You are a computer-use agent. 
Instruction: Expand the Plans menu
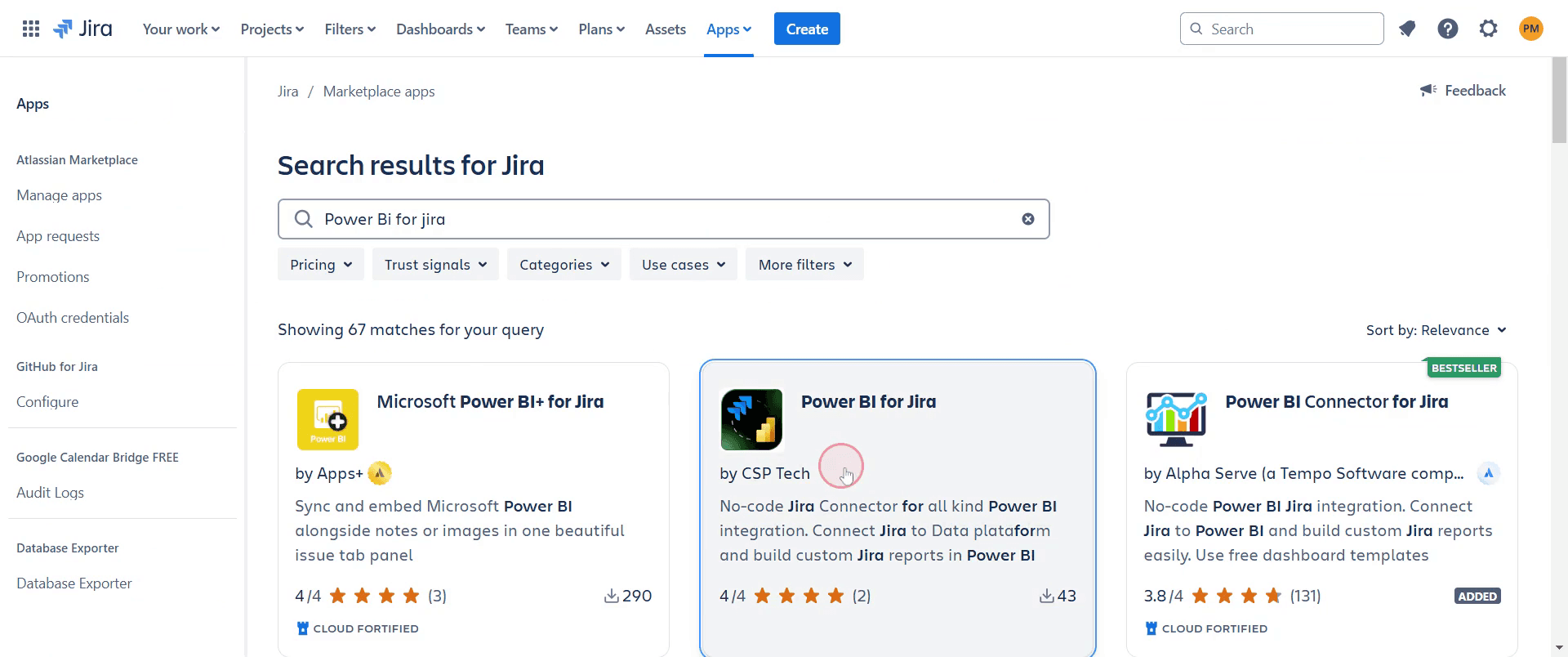click(x=602, y=29)
